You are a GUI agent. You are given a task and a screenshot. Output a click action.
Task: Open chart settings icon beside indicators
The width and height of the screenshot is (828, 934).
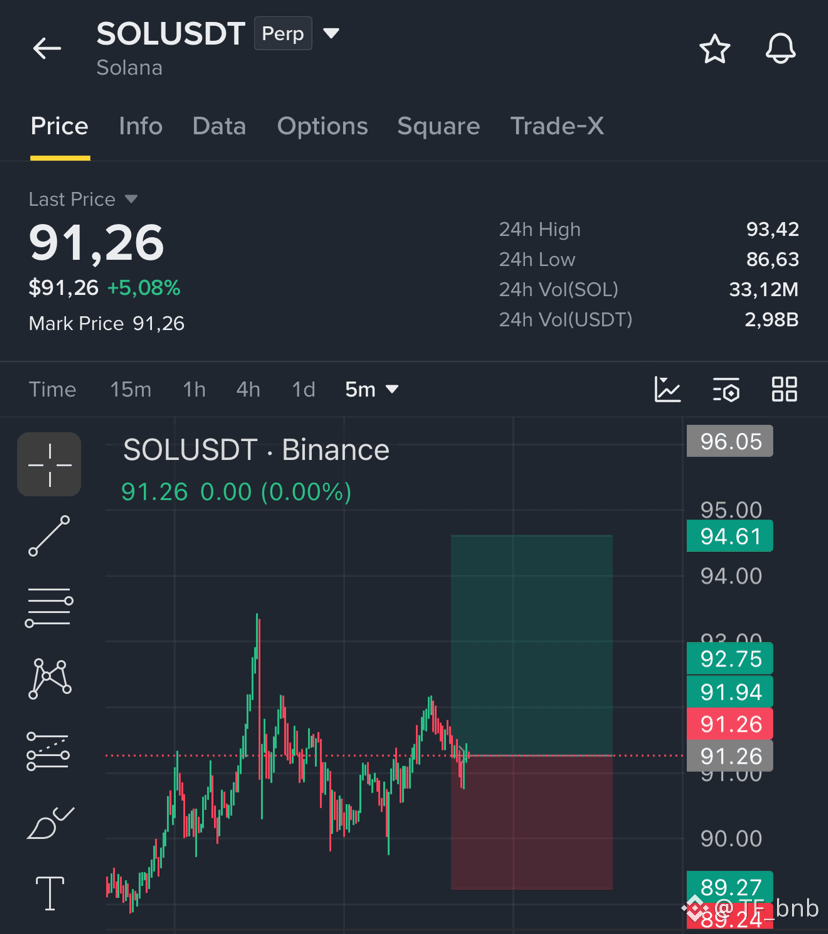tap(726, 390)
